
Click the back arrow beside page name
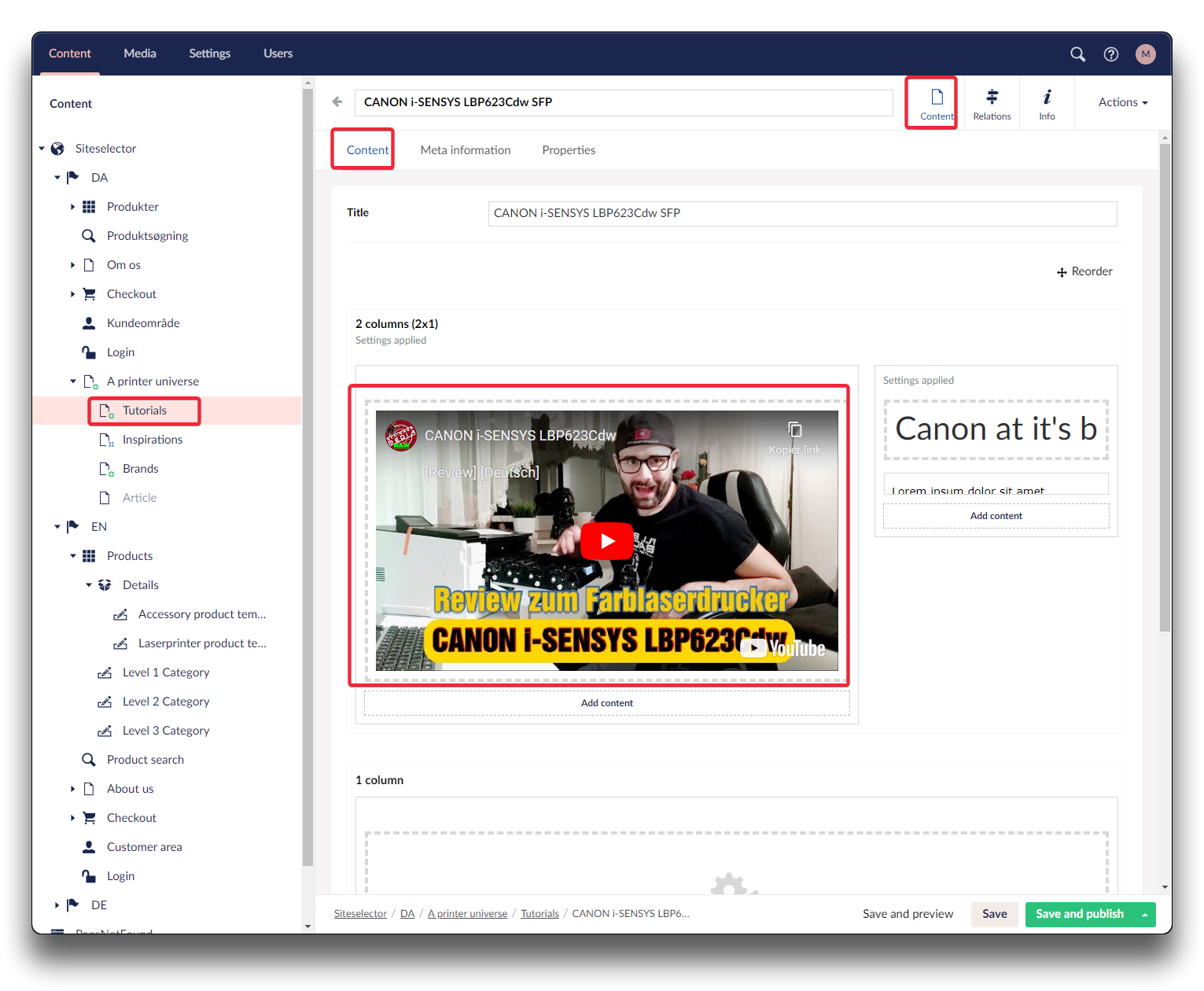(x=337, y=101)
